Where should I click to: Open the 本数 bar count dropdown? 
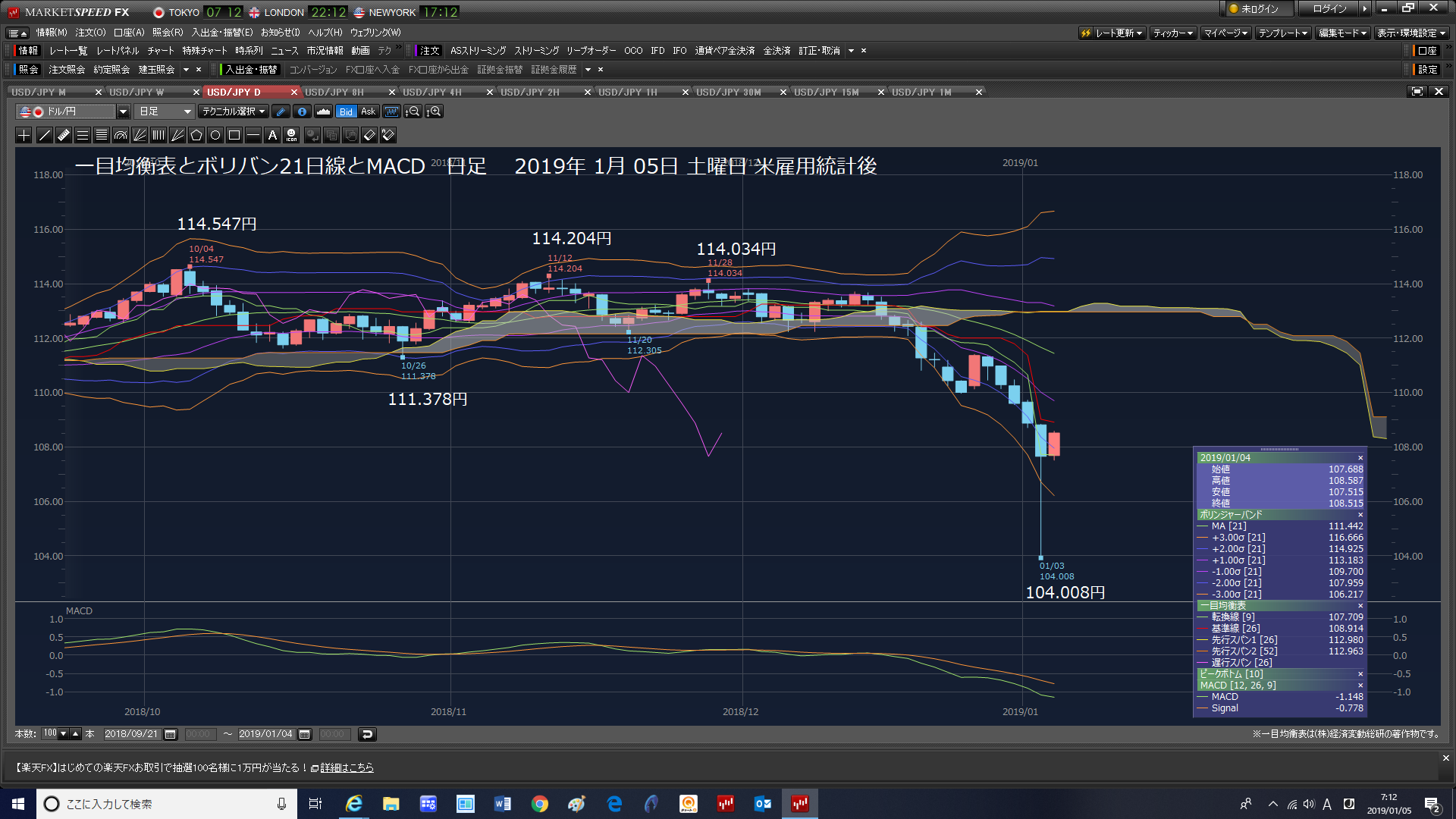pos(63,734)
